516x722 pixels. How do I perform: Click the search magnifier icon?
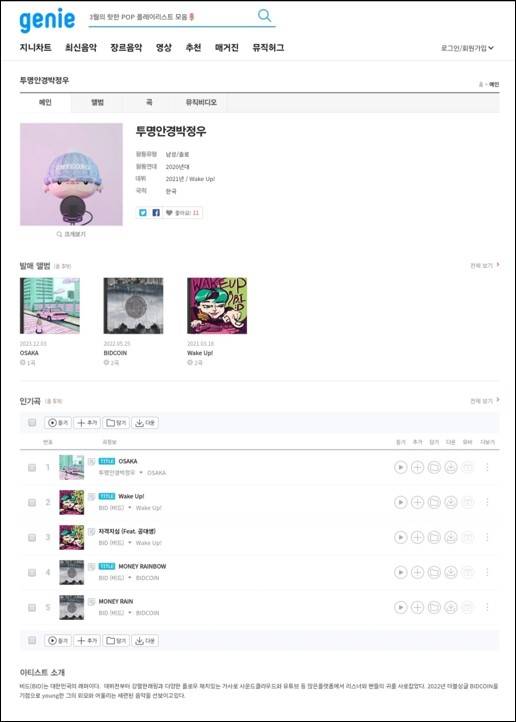pos(264,15)
